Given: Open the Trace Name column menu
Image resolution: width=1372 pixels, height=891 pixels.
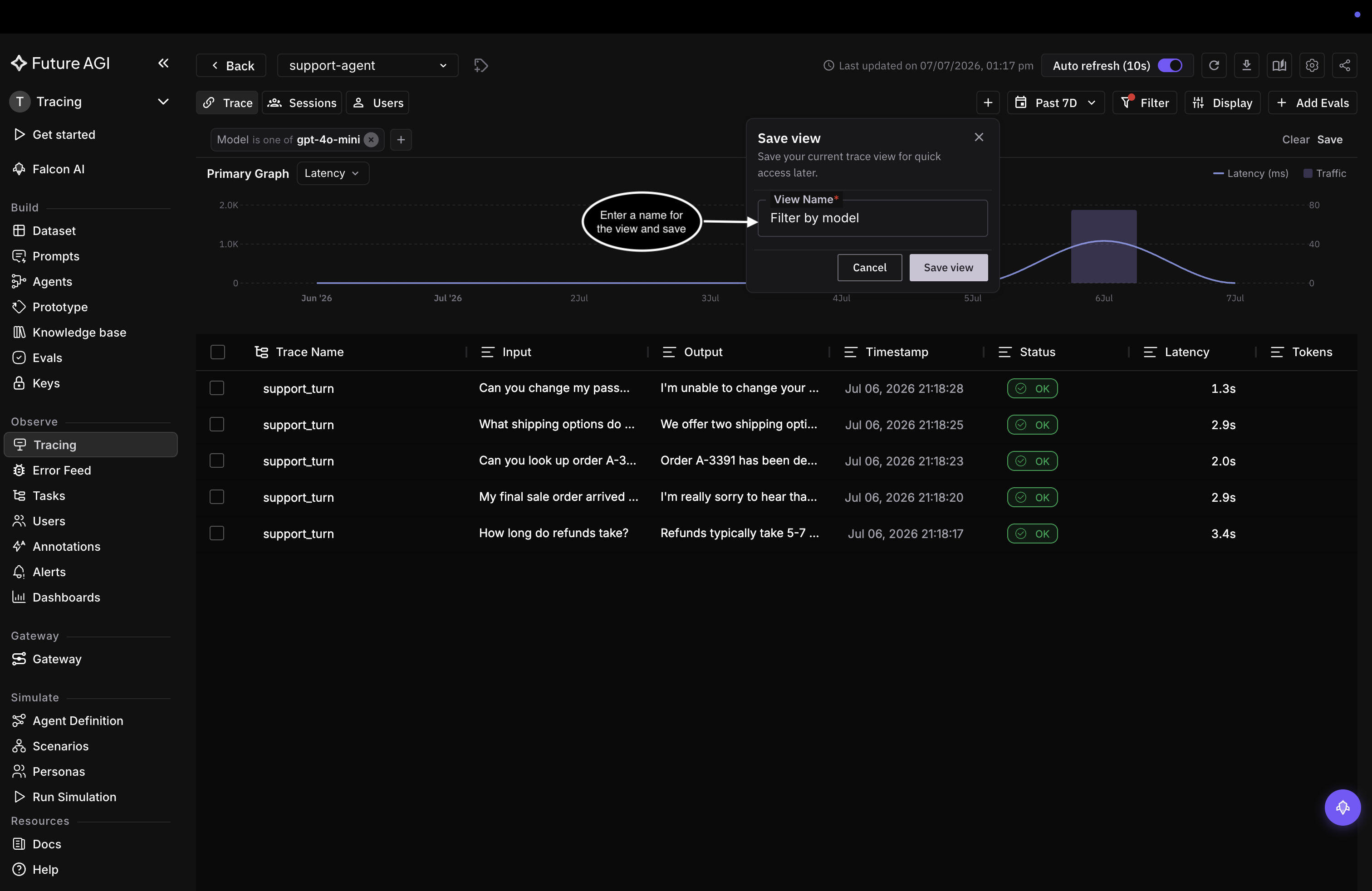Looking at the screenshot, I should coord(261,352).
